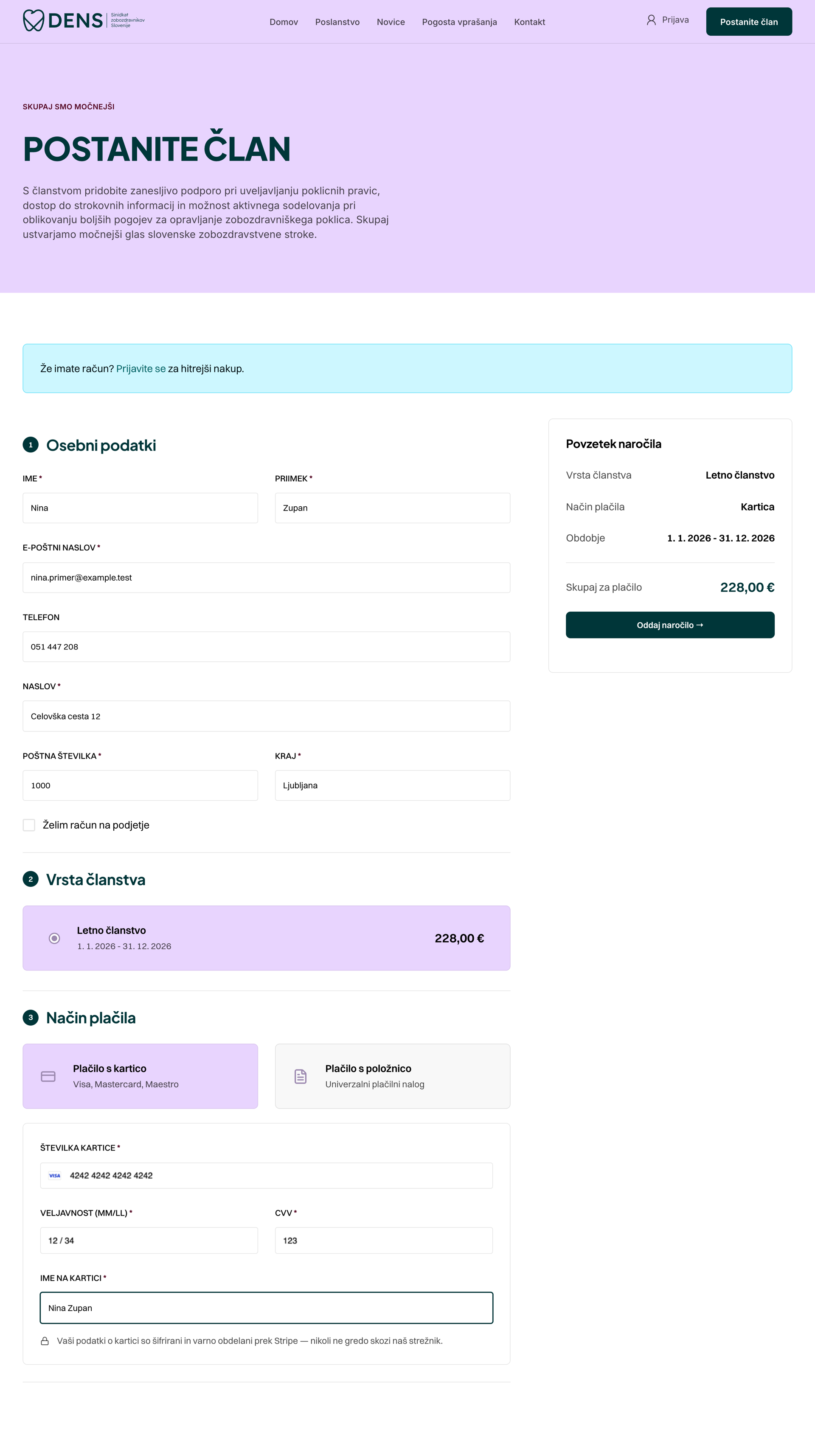815x1456 pixels.
Task: Click the Povzetek naročila heading
Action: [x=613, y=444]
